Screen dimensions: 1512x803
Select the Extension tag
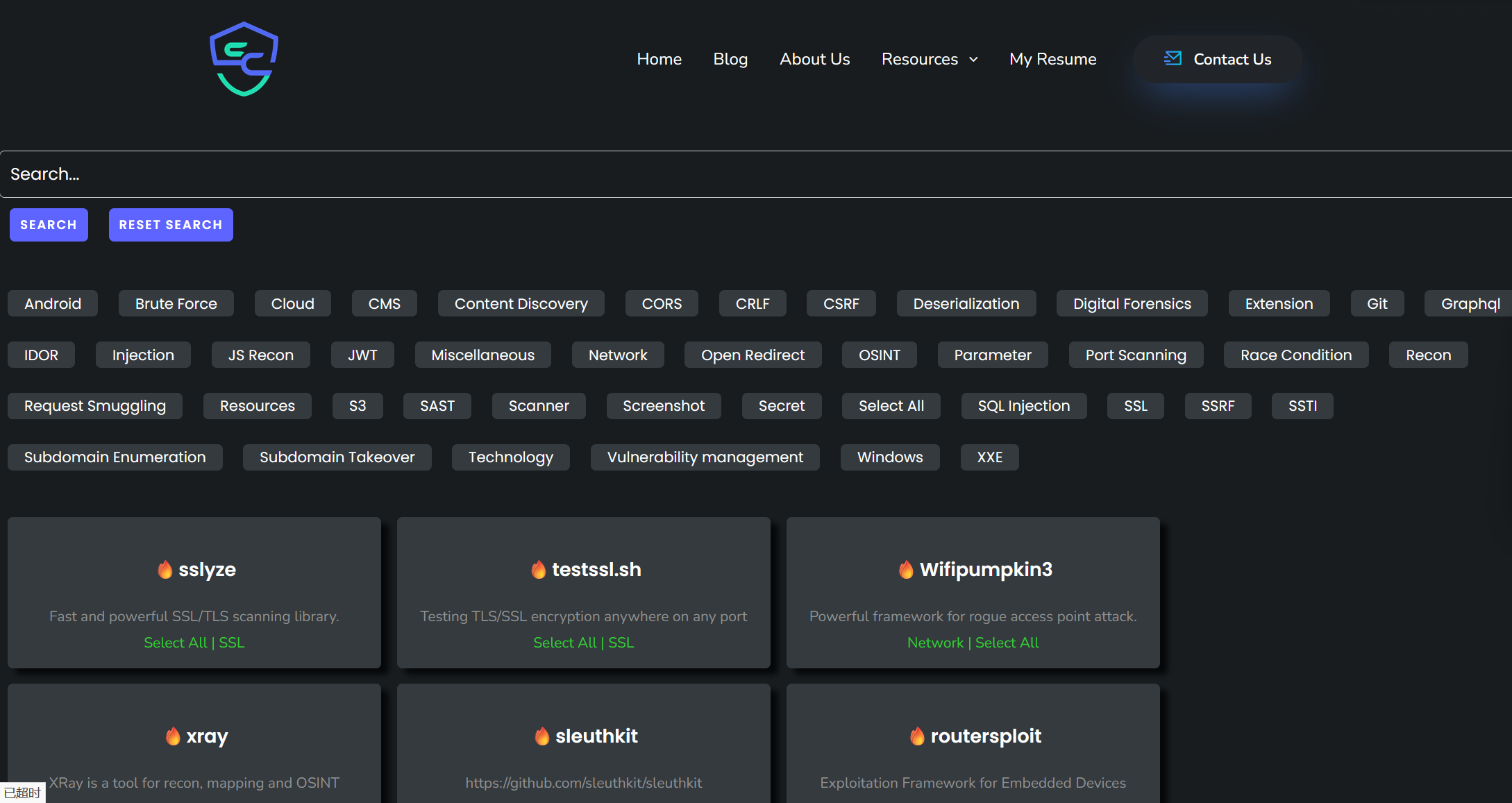coord(1279,303)
